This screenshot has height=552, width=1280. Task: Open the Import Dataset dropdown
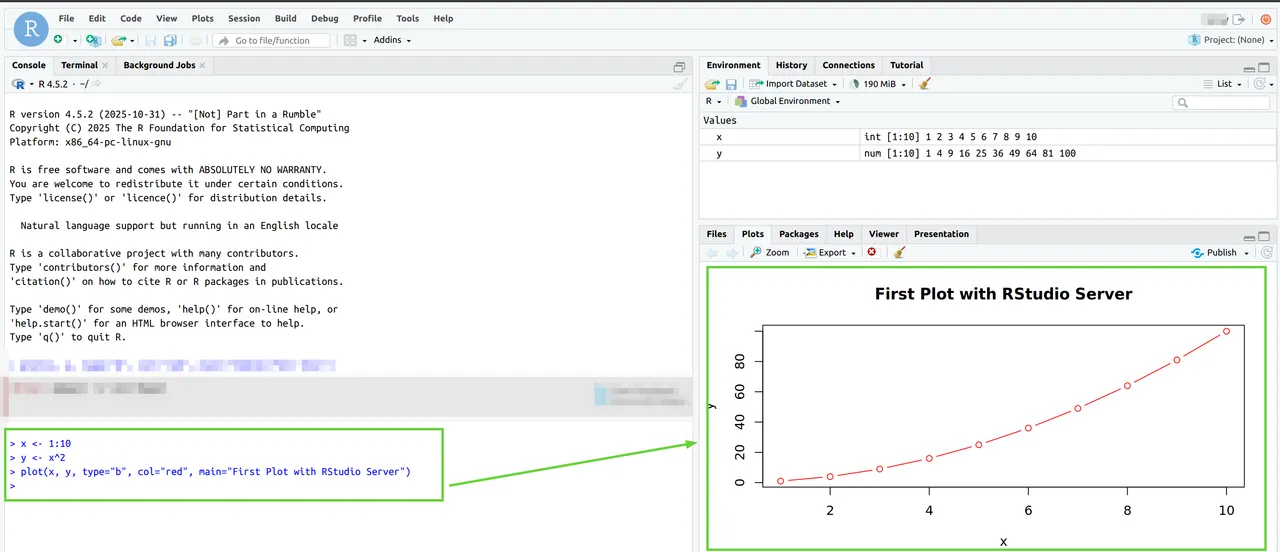[793, 84]
